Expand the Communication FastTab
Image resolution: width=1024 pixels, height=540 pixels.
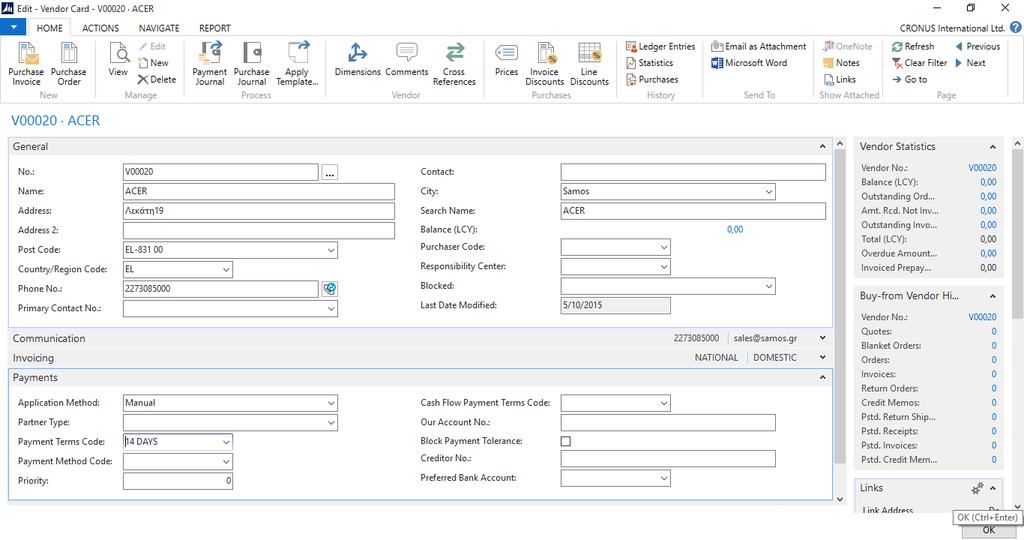point(822,338)
